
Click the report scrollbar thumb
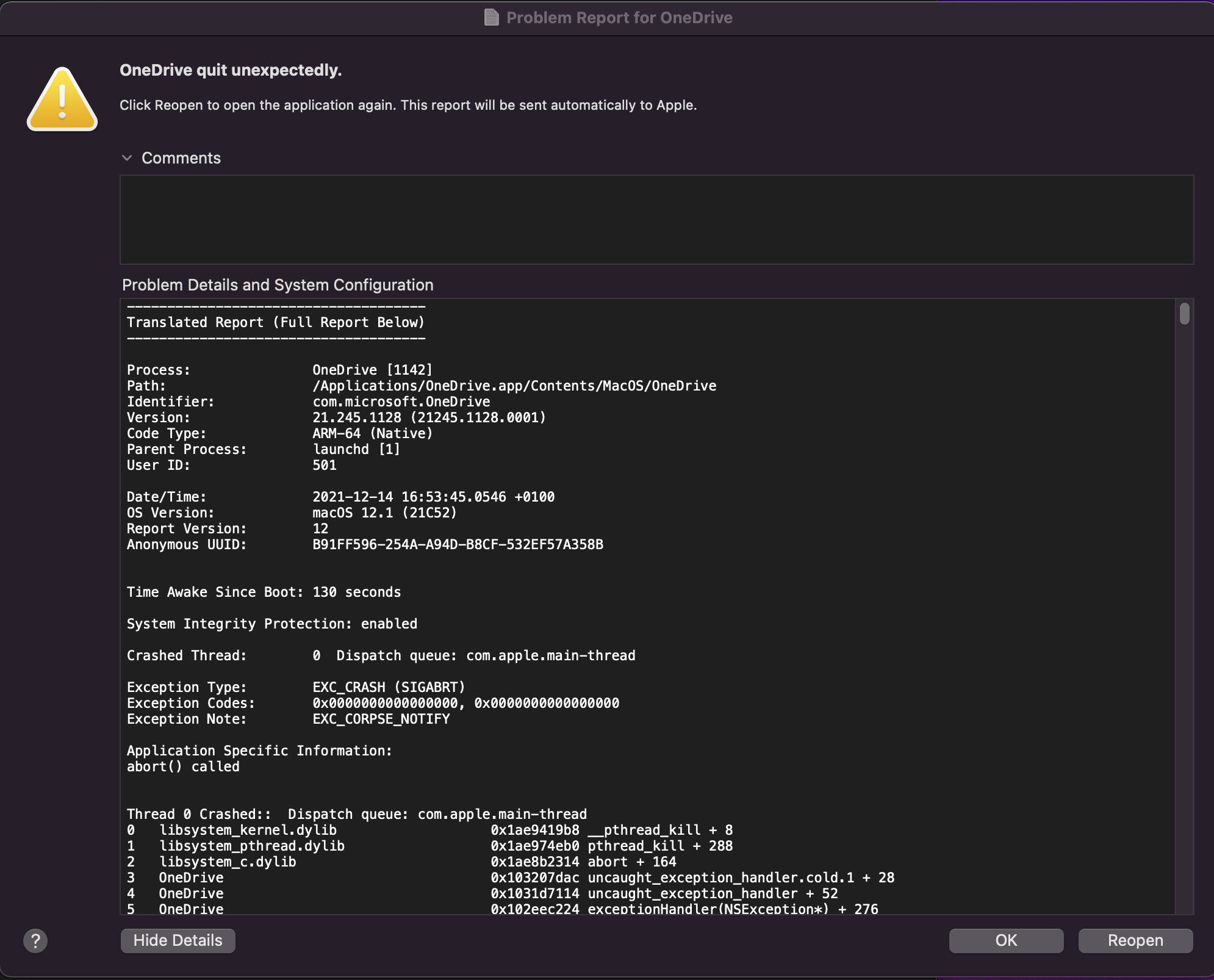click(1184, 314)
